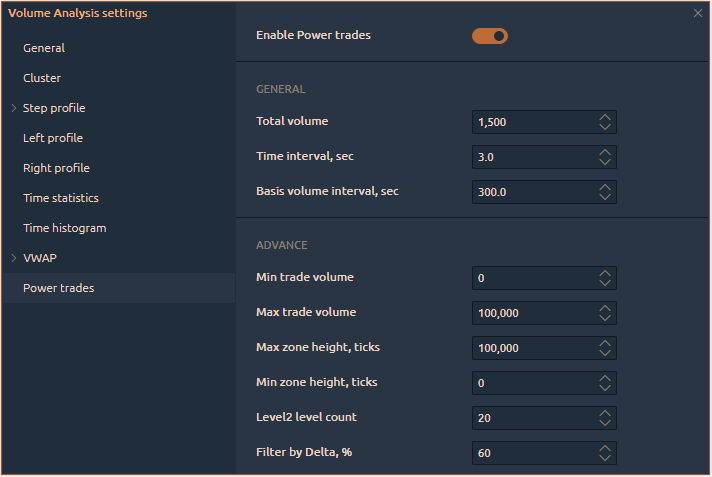
Task: Increase Basis volume interval value
Action: (x=605, y=187)
